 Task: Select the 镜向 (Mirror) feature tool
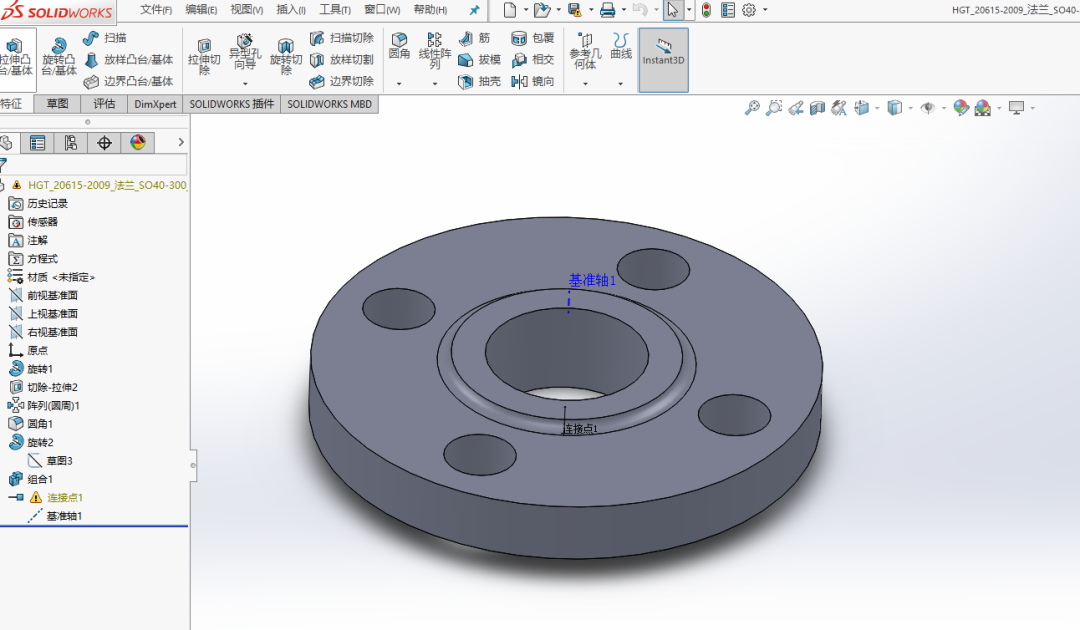pyautogui.click(x=533, y=82)
